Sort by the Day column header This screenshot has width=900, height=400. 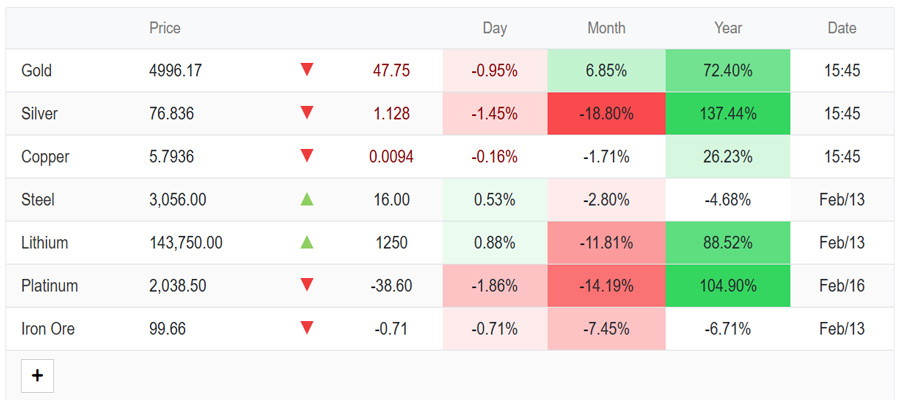[x=495, y=28]
